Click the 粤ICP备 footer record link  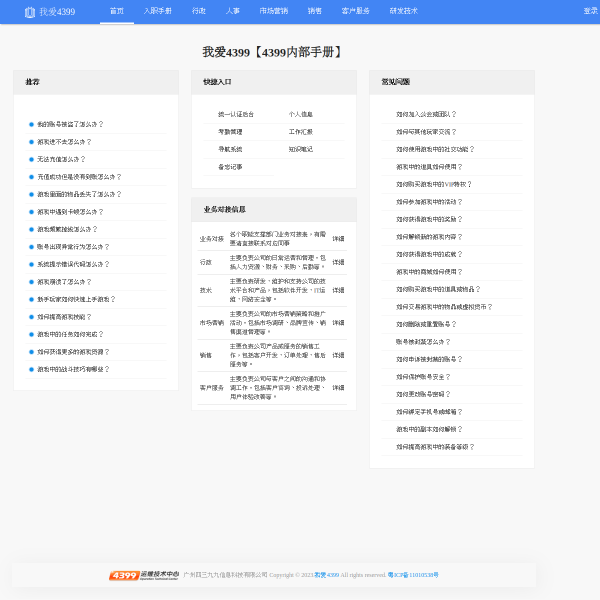tap(413, 575)
